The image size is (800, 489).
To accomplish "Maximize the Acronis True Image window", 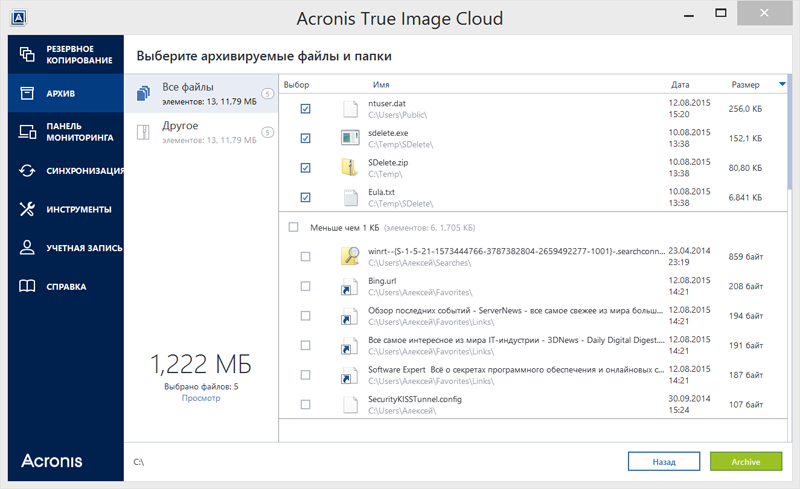I will [x=720, y=13].
